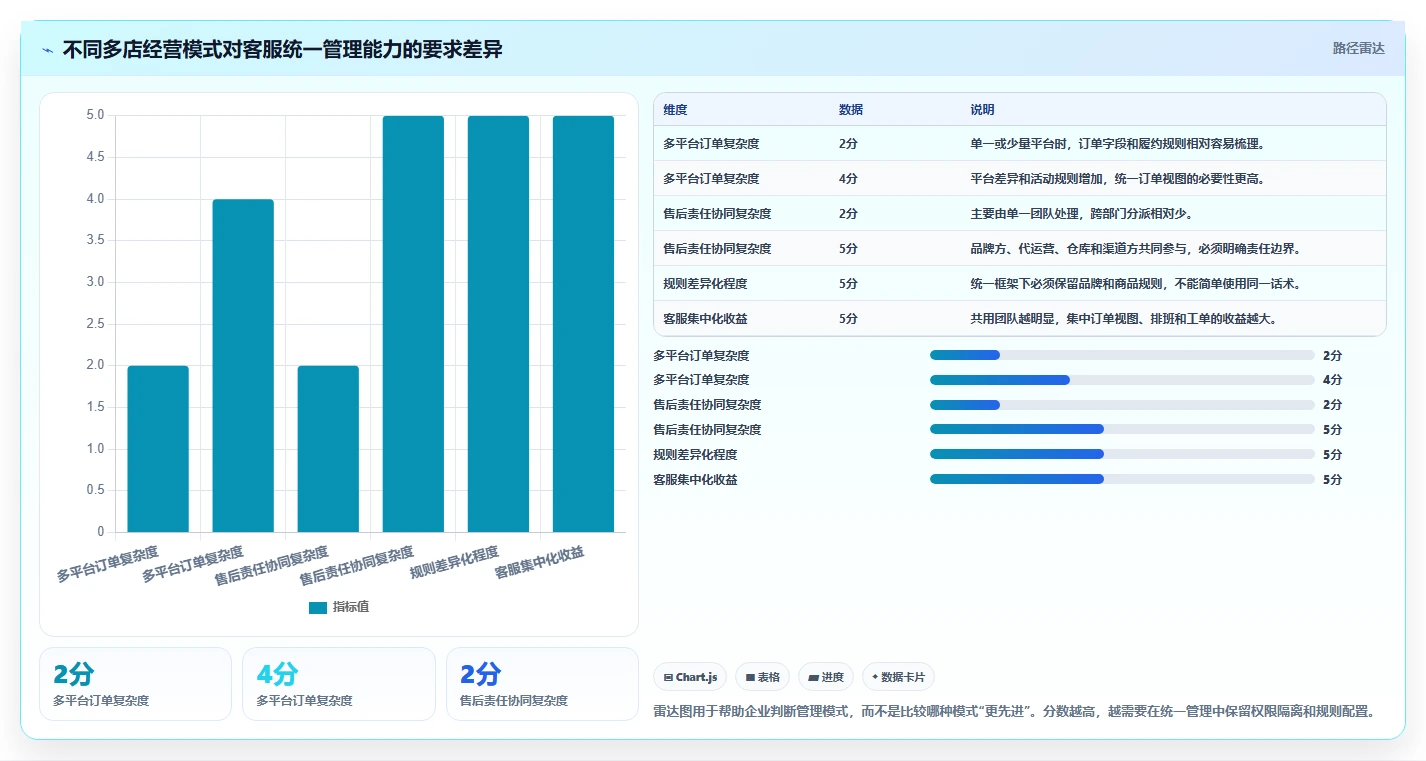Screen dimensions: 1426x761
Task: Click the 4分 value in the table
Action: [x=848, y=179]
